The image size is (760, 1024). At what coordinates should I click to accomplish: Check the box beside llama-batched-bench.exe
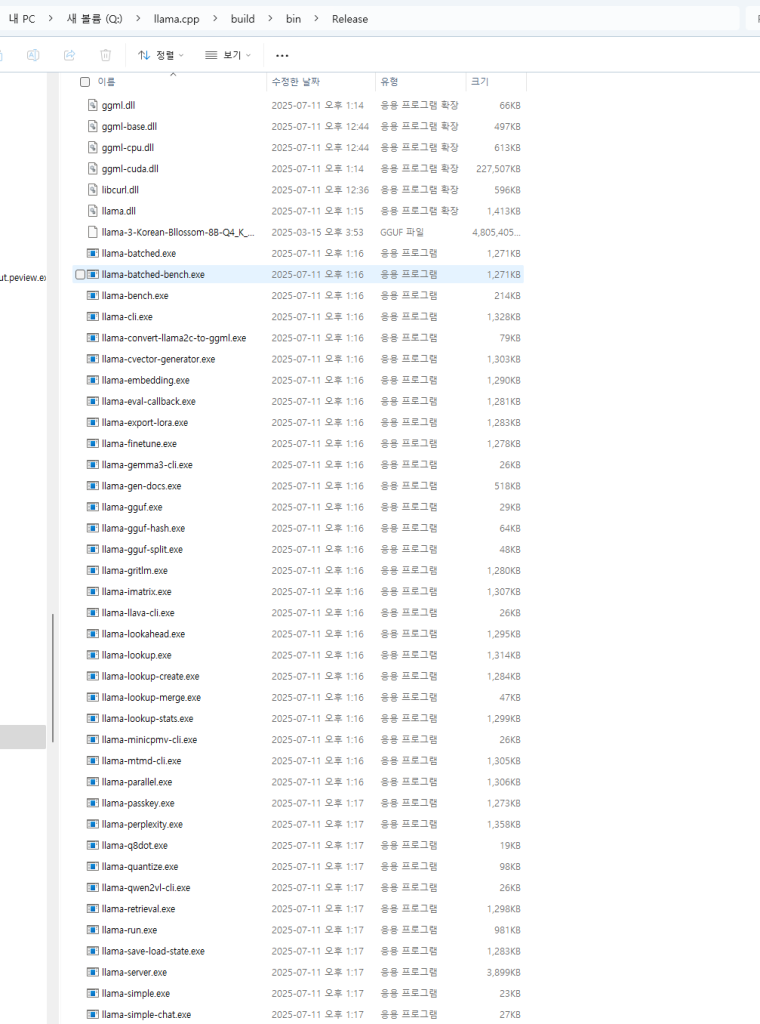pyautogui.click(x=80, y=274)
